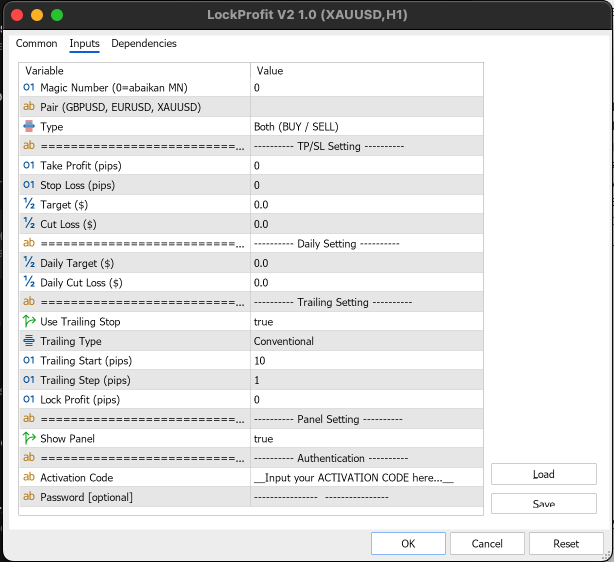Screen dimensions: 614x562
Task: Open the Dependencies tab
Action: click(144, 44)
